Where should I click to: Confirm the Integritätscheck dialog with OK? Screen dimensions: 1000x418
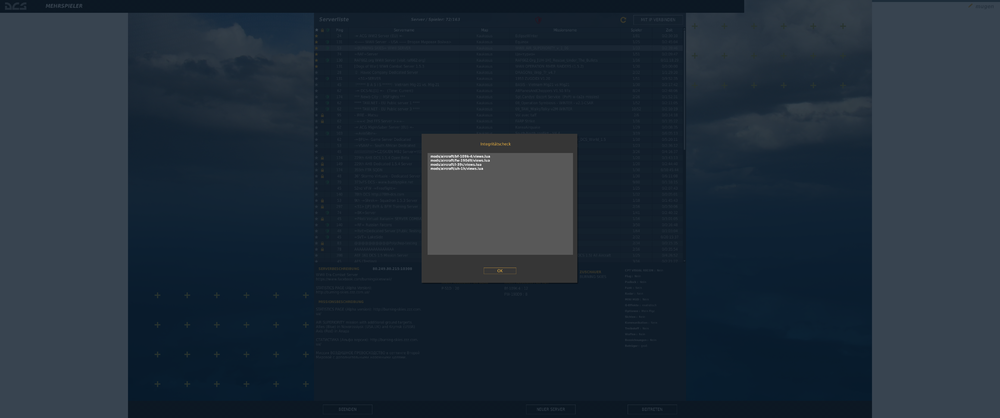(499, 271)
